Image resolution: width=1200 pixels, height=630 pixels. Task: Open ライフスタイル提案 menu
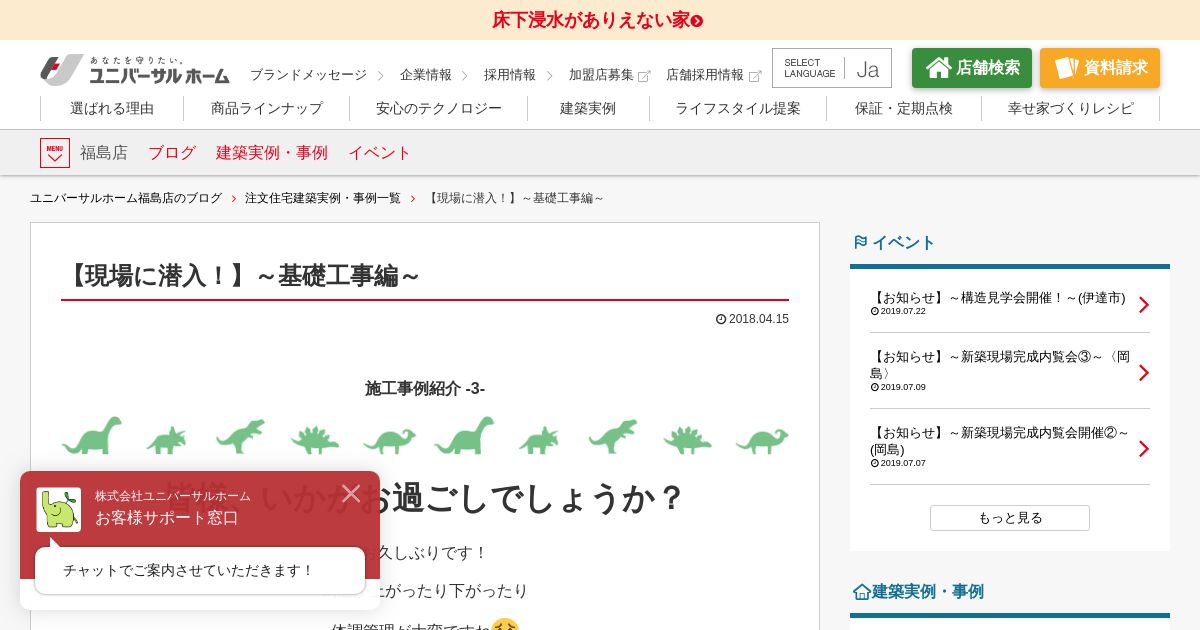[x=738, y=108]
